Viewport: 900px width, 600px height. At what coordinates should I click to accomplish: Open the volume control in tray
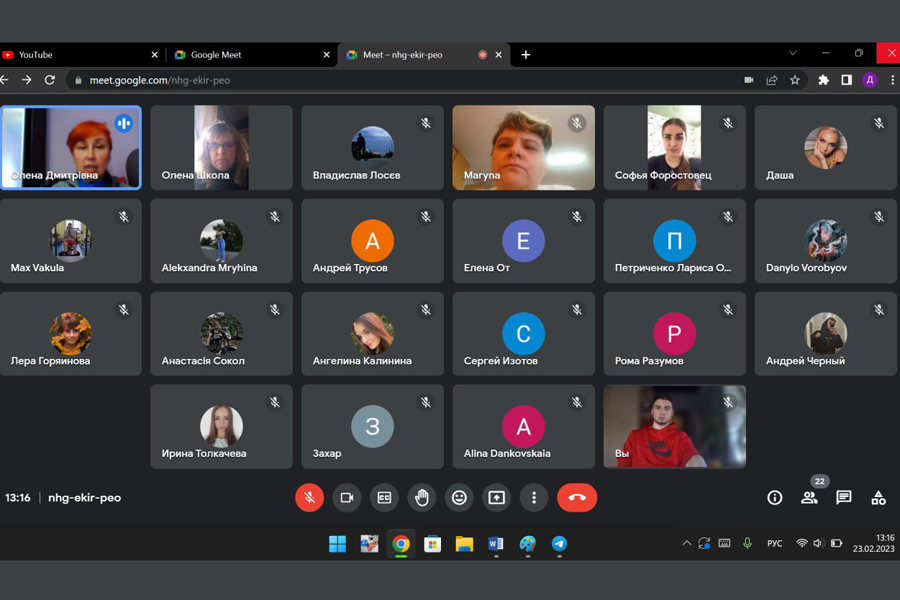pyautogui.click(x=818, y=543)
